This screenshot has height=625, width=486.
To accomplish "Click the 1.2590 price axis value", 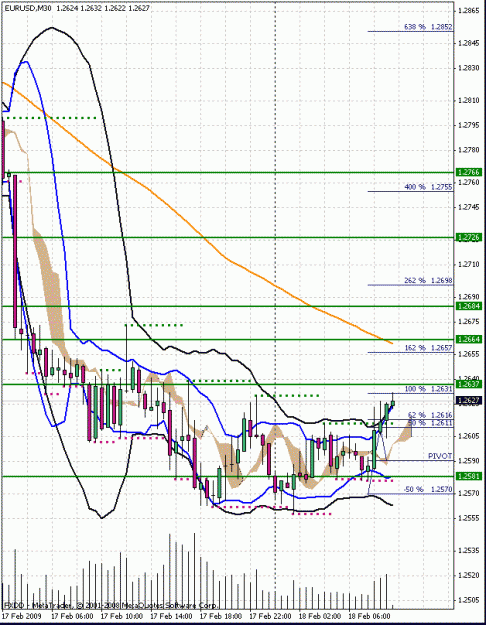I will 469,461.
